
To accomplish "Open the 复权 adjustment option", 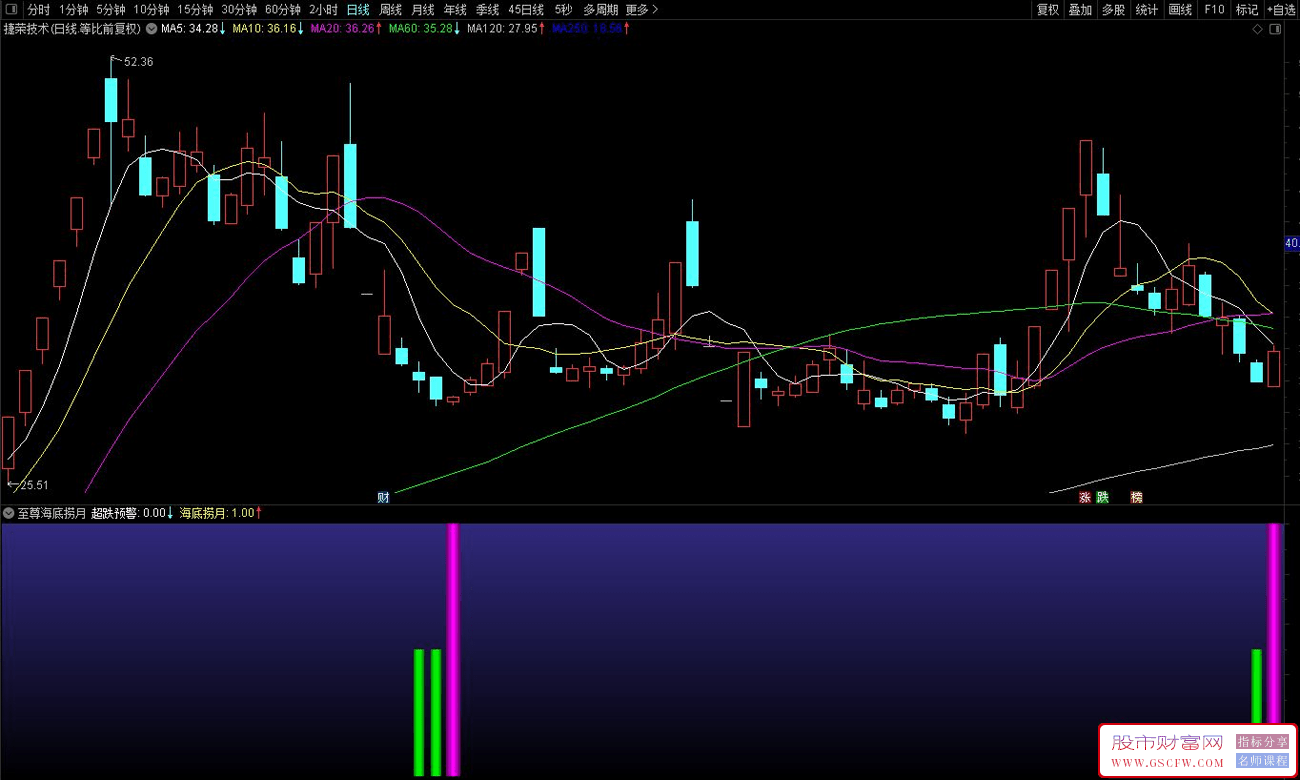I will [x=1047, y=9].
